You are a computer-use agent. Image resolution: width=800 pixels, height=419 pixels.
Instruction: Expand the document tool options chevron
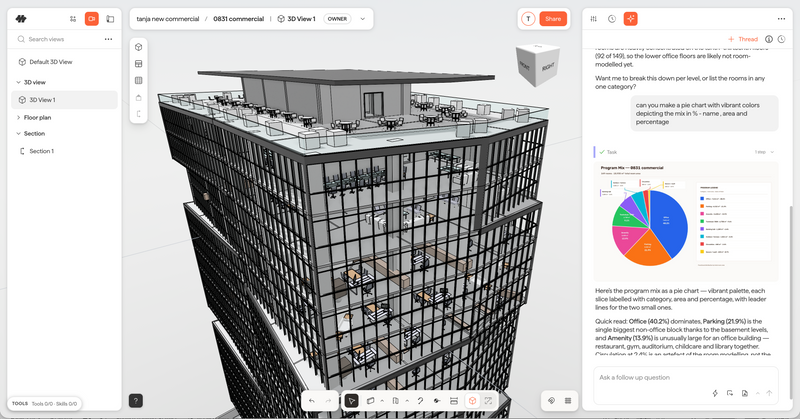click(407, 401)
